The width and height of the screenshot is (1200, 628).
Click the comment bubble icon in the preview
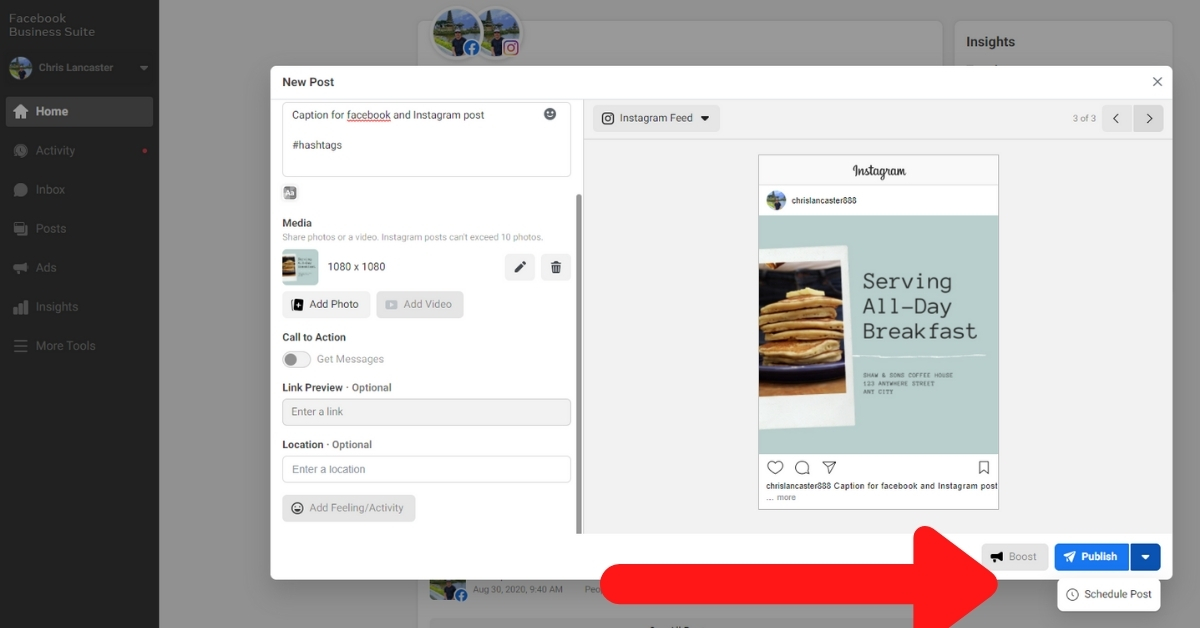[802, 467]
